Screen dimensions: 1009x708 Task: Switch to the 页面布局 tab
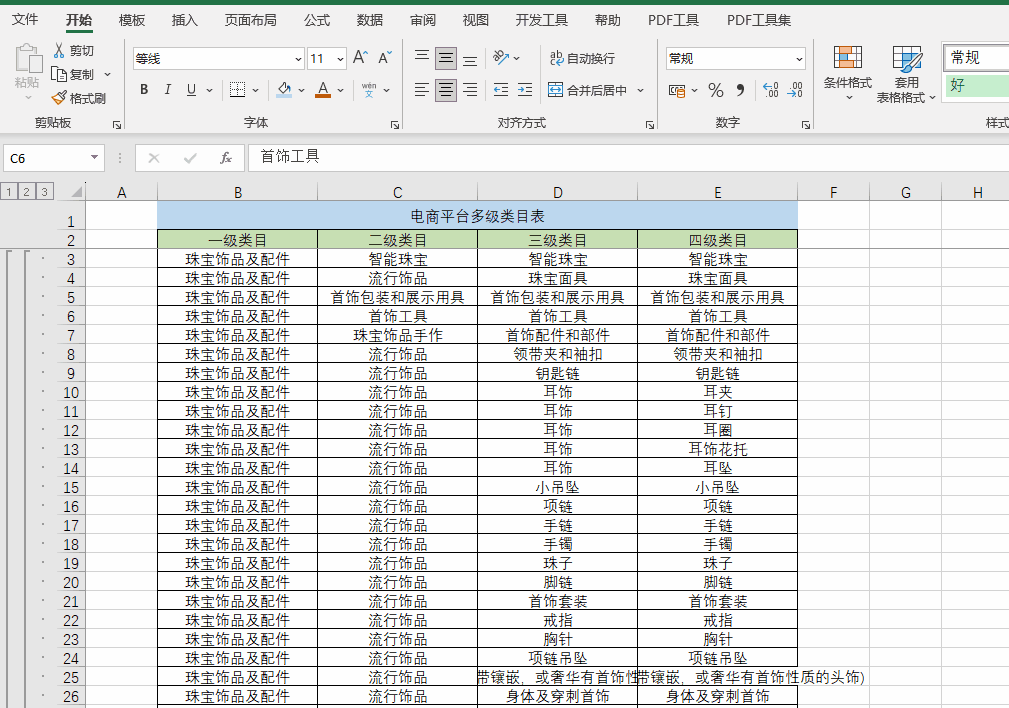tap(250, 20)
